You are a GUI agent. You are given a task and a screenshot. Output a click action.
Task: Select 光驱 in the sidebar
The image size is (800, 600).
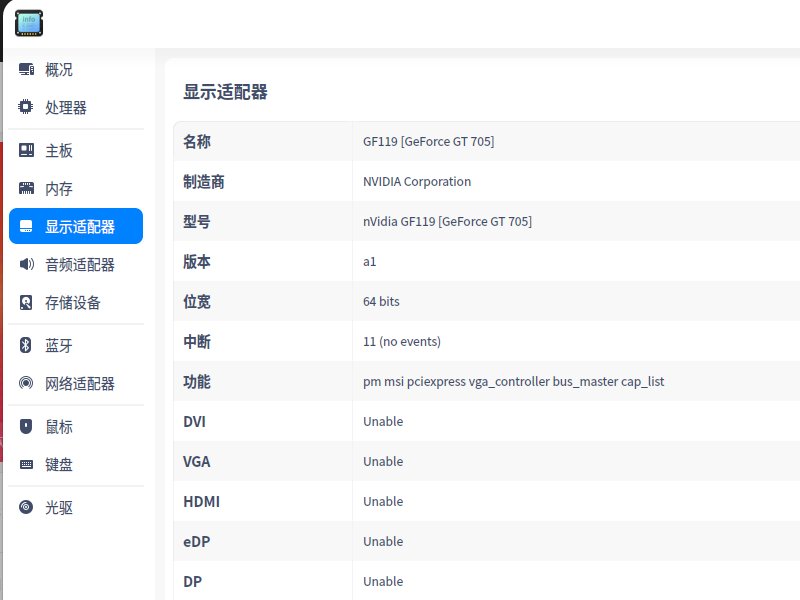(76, 507)
